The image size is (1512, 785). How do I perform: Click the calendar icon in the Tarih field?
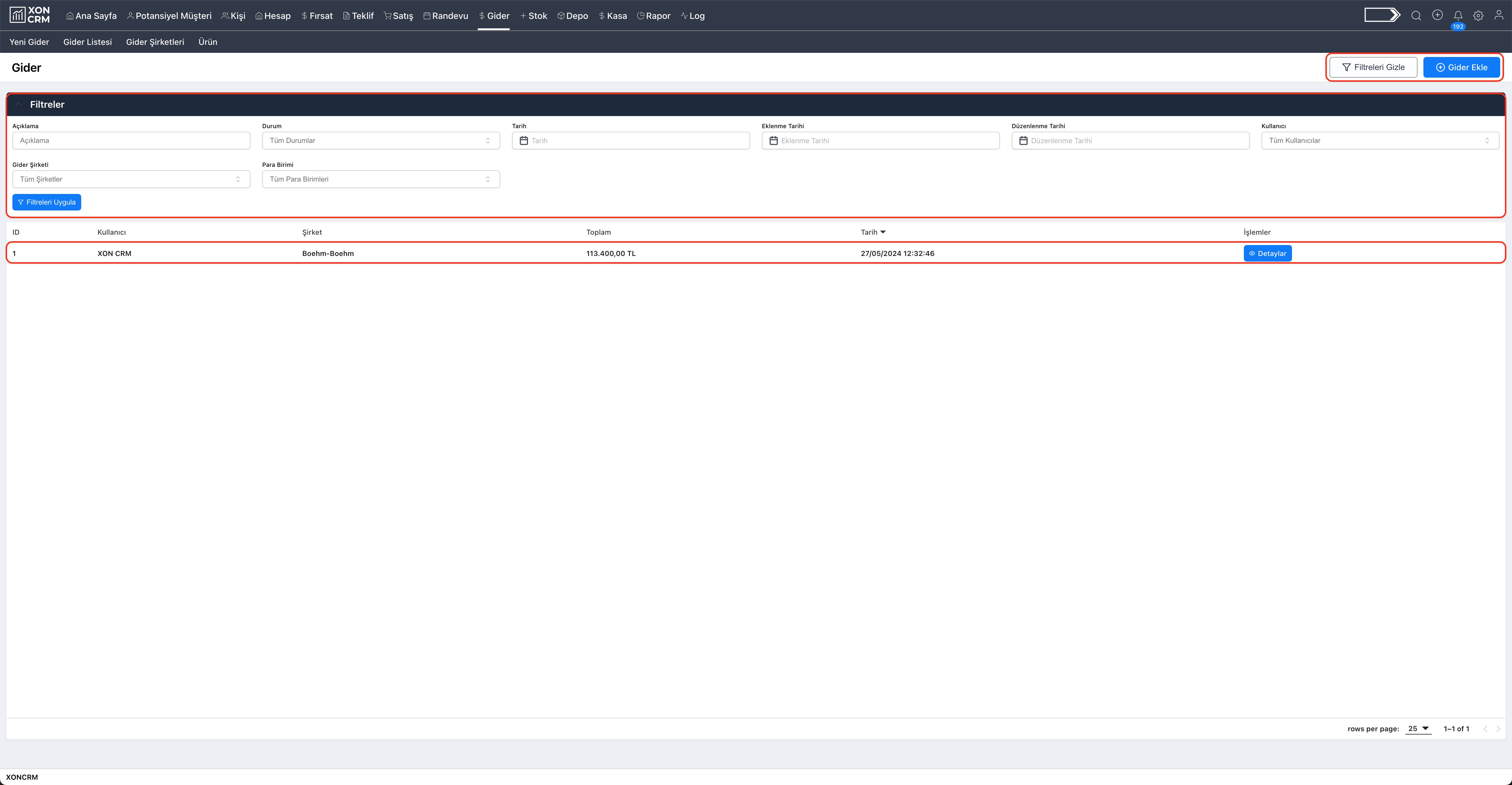524,141
